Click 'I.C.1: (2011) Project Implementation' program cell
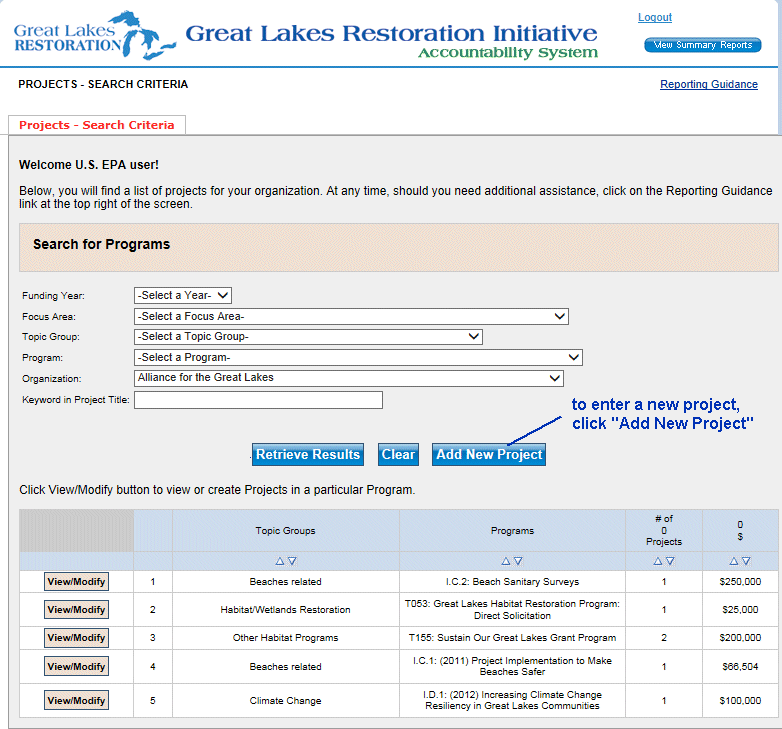Screen dimensions: 782x729 click(x=512, y=666)
